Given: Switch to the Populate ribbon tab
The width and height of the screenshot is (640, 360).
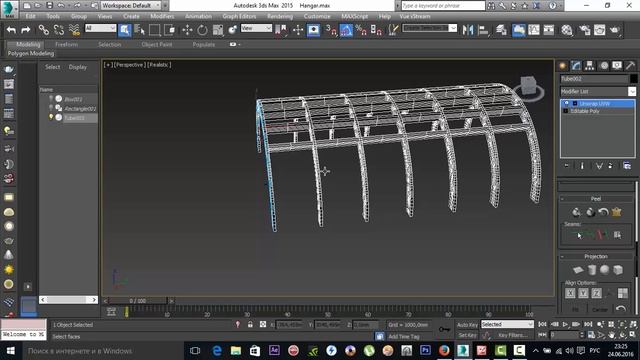Looking at the screenshot, I should coord(204,44).
